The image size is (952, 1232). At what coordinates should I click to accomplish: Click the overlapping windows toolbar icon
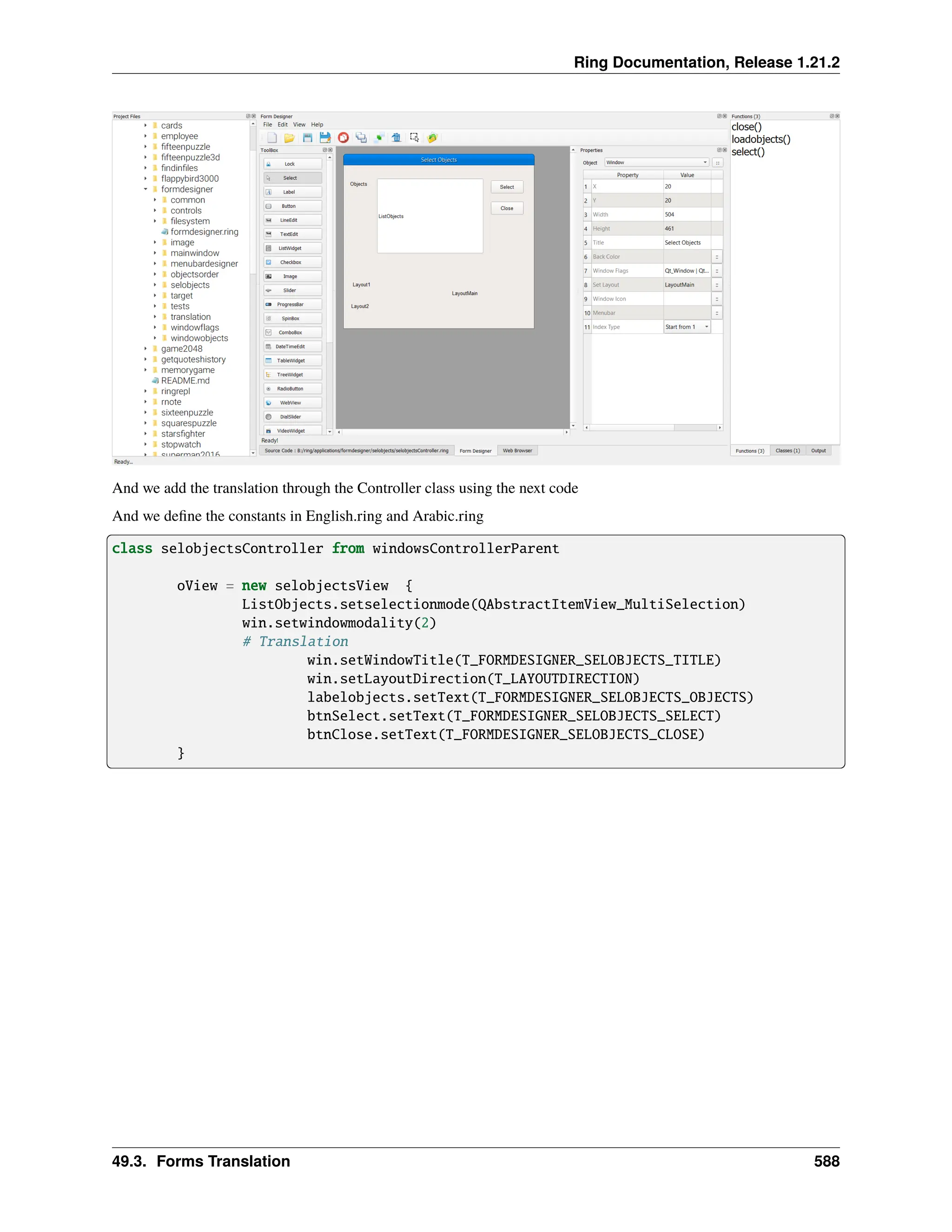point(361,138)
